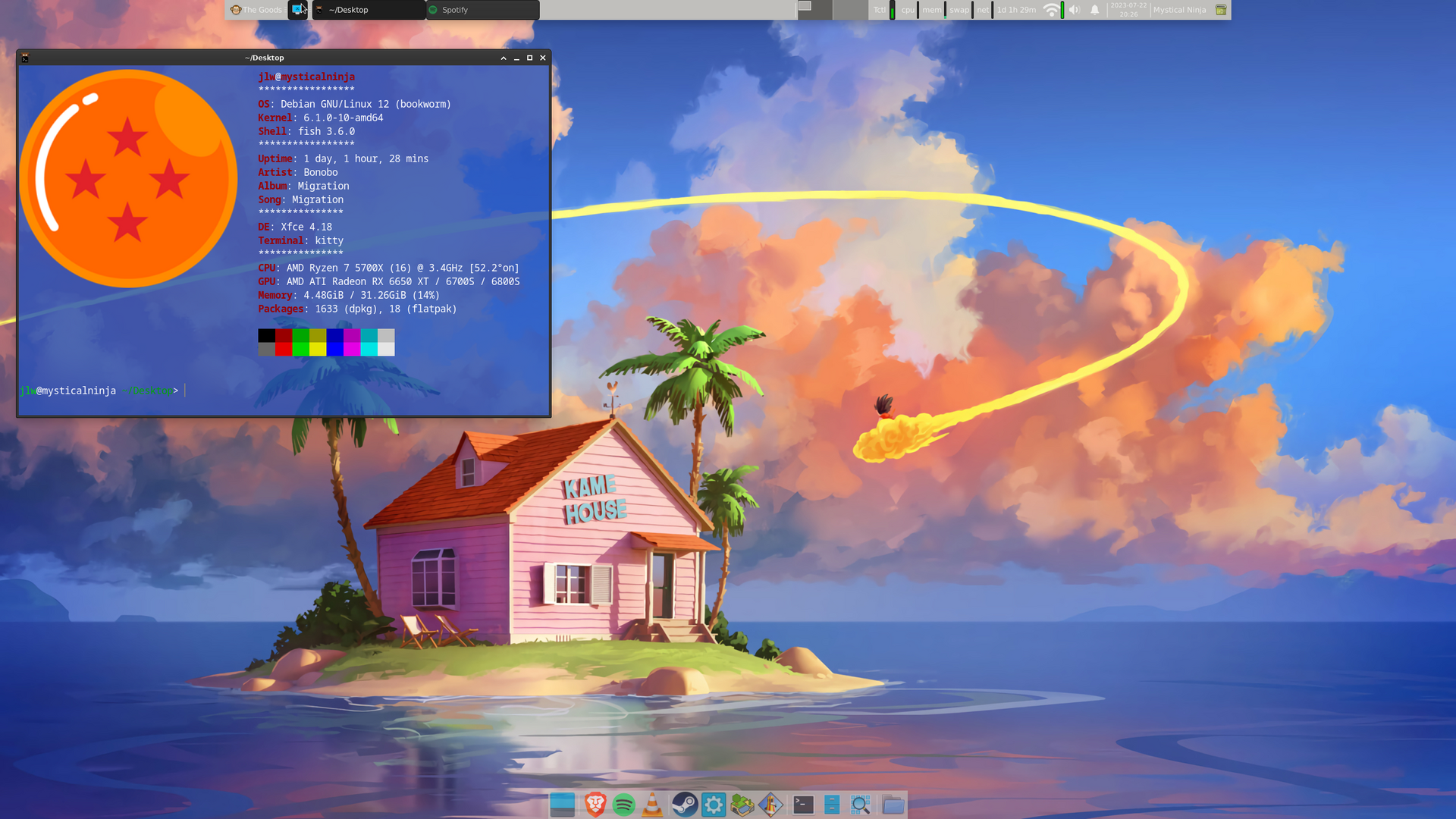Open the terminal emulator from the dock
Viewport: 1456px width, 819px height.
[803, 805]
